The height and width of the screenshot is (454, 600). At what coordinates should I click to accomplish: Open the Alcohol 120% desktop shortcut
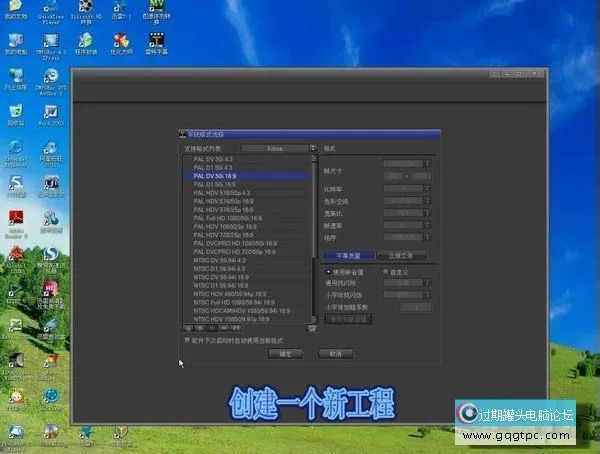coord(16,257)
